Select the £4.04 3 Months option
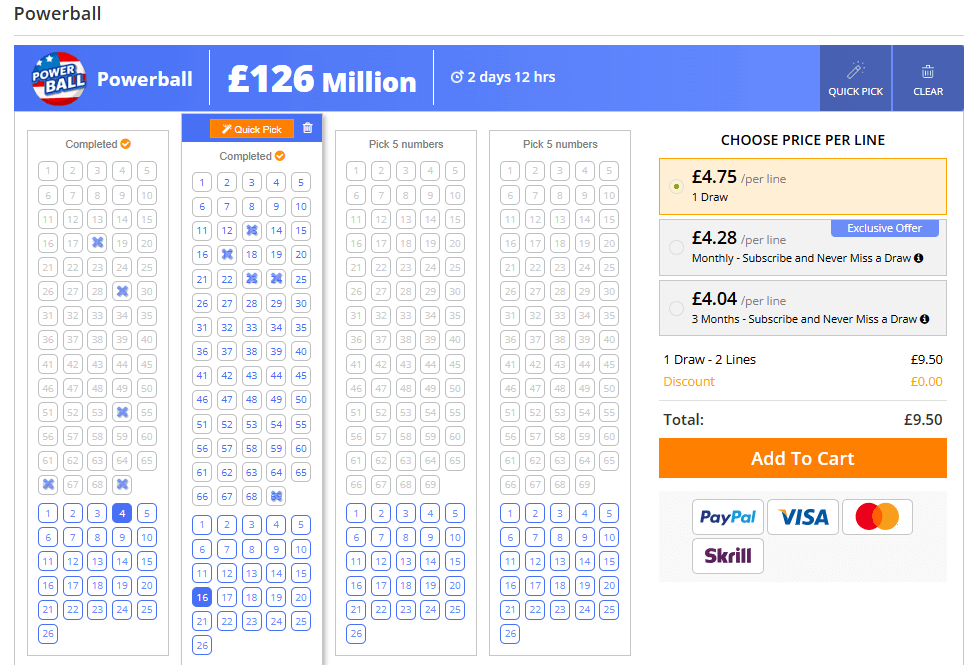Screen dimensions: 969x665 click(803, 308)
